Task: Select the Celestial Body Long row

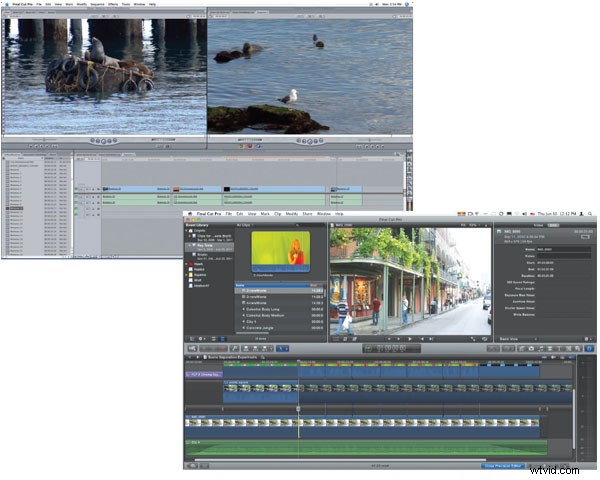Action: coord(279,309)
